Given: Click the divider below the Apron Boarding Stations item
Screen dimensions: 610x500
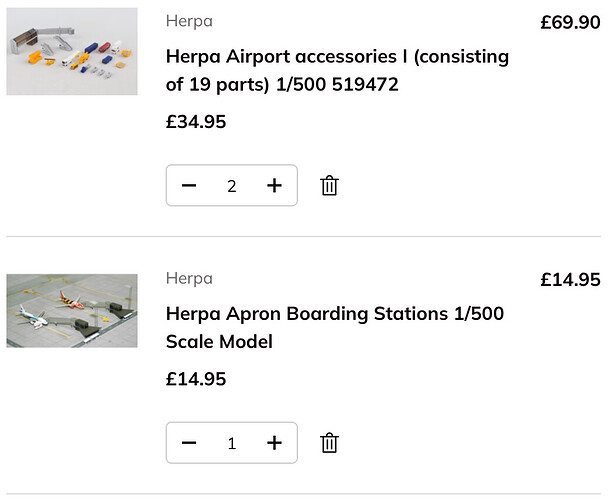Looking at the screenshot, I should pos(304,494).
